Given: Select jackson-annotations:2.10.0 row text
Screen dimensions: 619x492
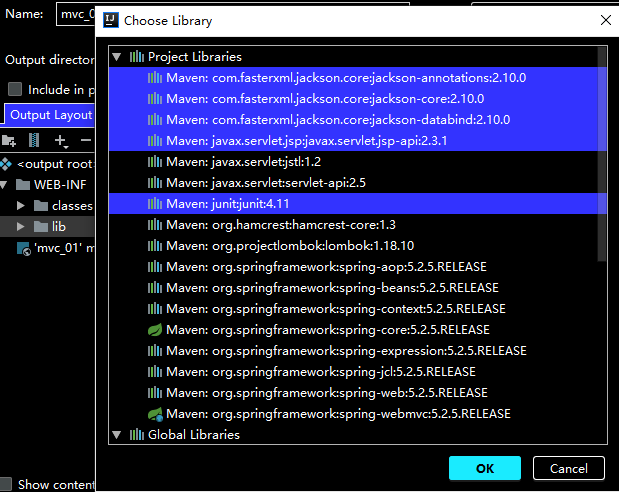Looking at the screenshot, I should [x=346, y=78].
